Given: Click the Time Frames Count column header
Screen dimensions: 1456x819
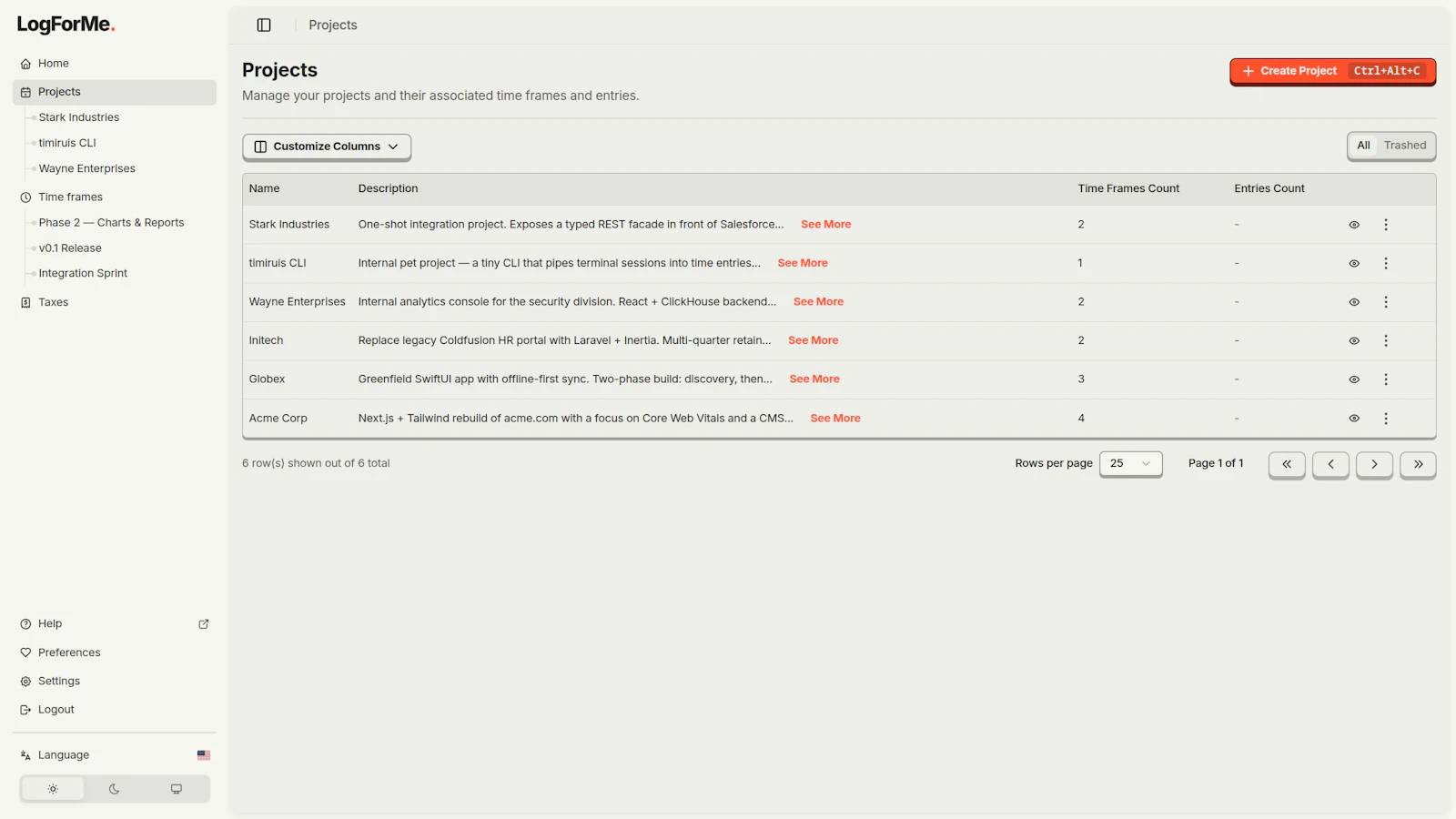Looking at the screenshot, I should (1128, 189).
